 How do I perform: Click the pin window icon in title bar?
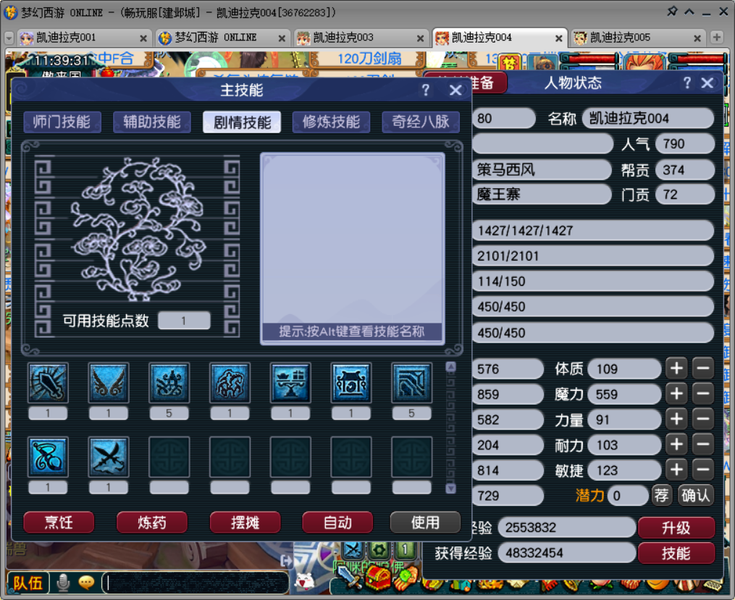tap(672, 11)
